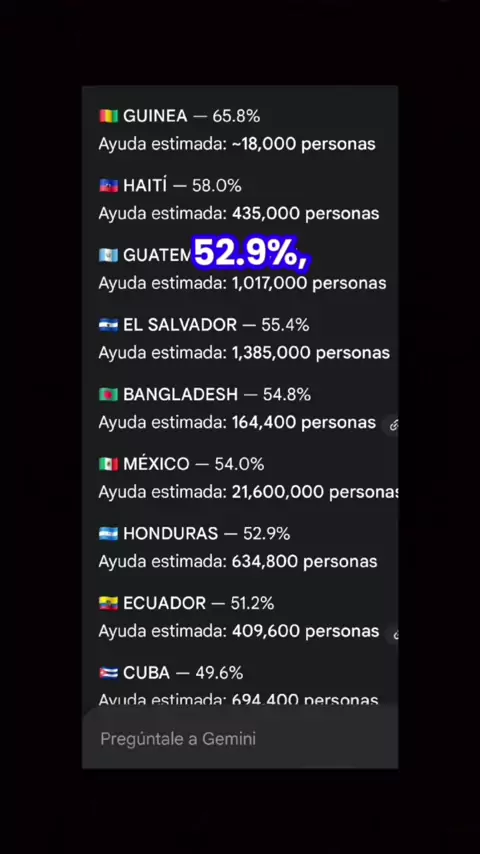Click the Honduras flag icon

pos(108,533)
